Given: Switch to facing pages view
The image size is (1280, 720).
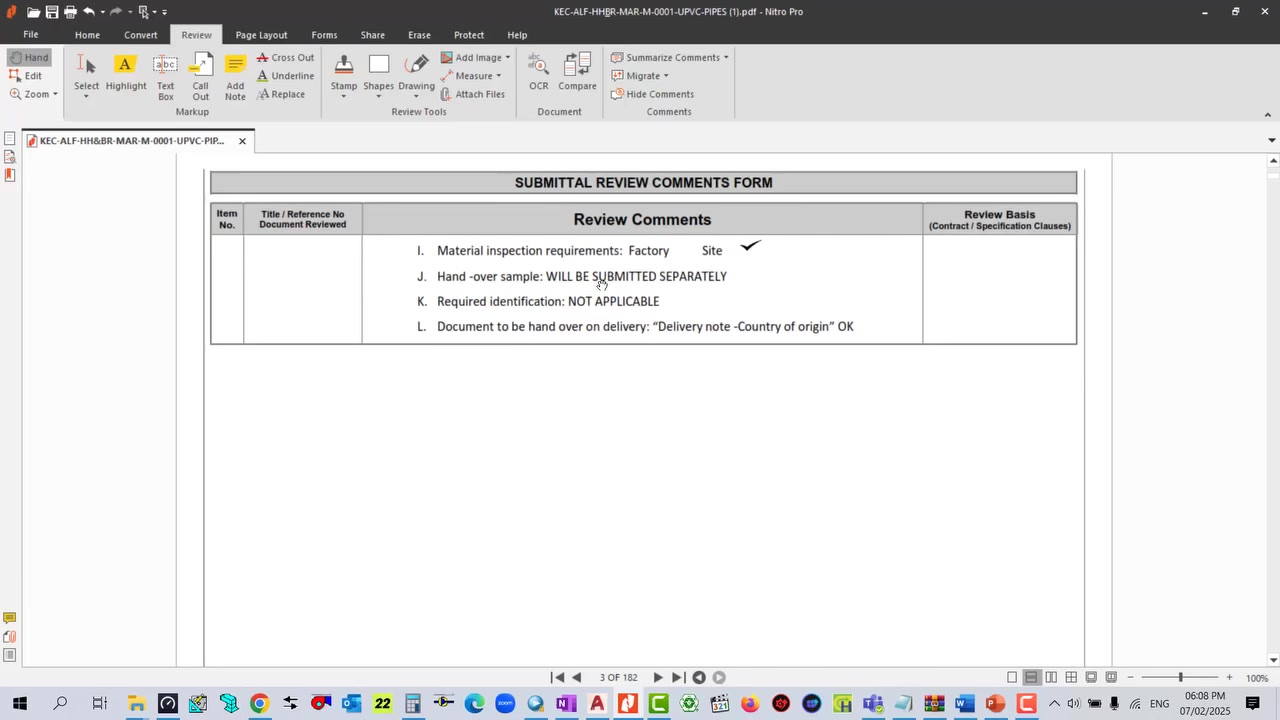Looking at the screenshot, I should [x=1051, y=678].
